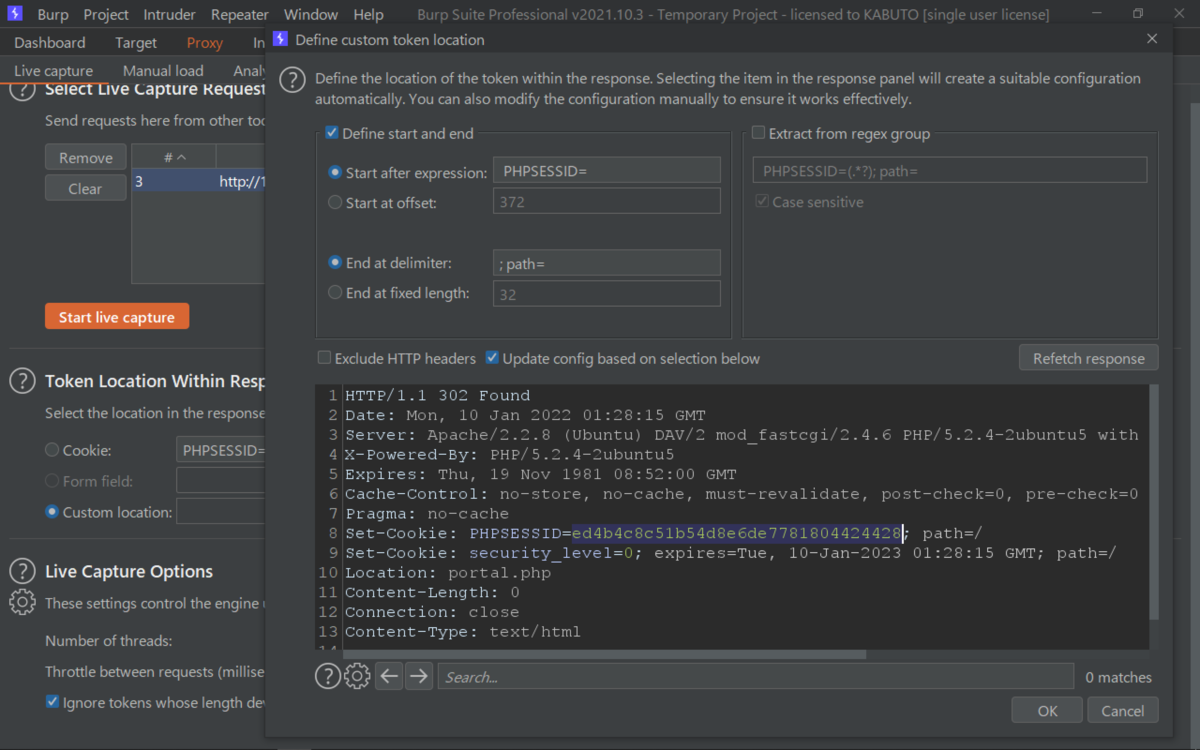Open Token Location section help icon
The width and height of the screenshot is (1200, 750).
(x=22, y=381)
